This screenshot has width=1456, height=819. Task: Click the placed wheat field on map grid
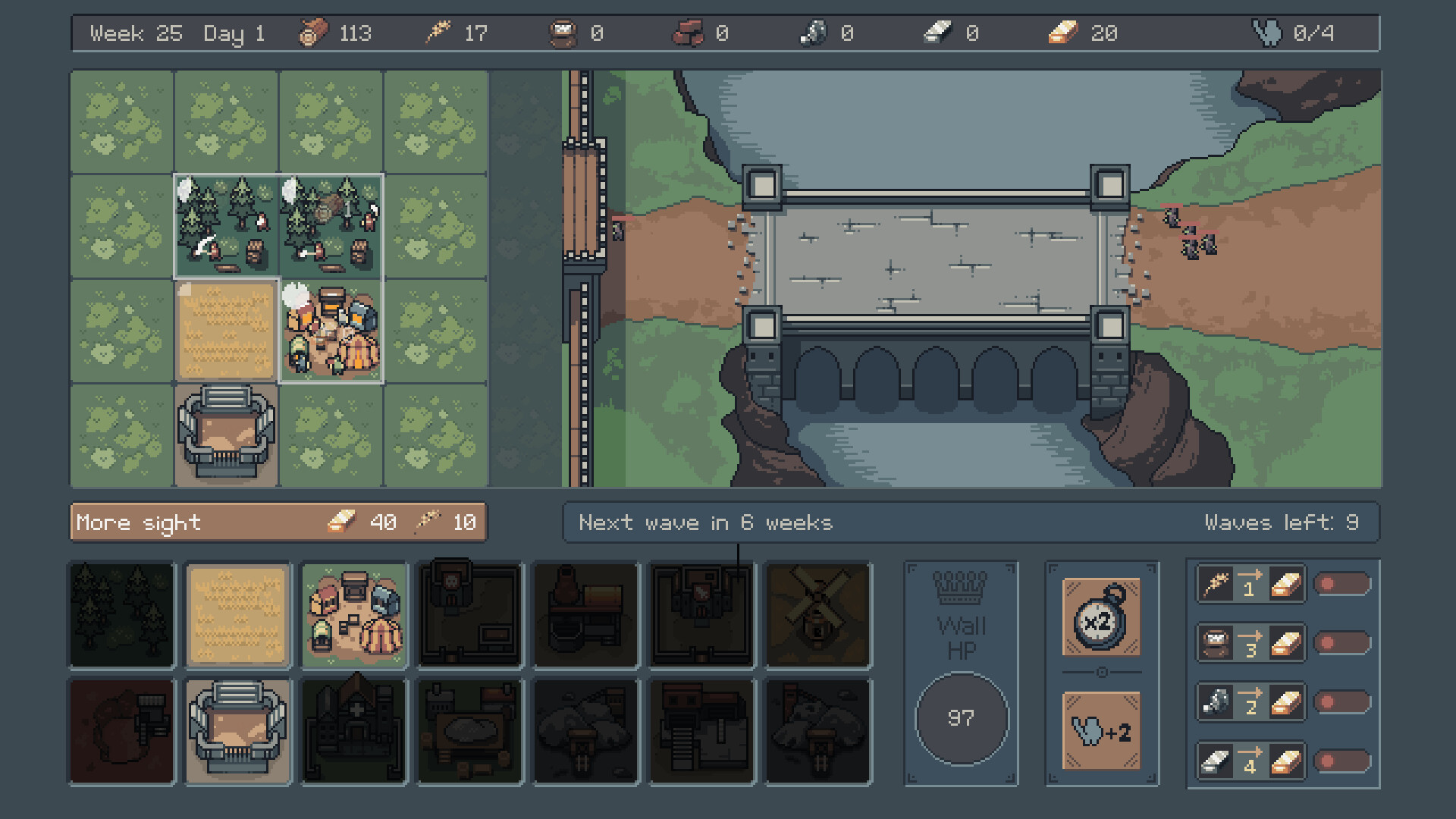pos(226,331)
